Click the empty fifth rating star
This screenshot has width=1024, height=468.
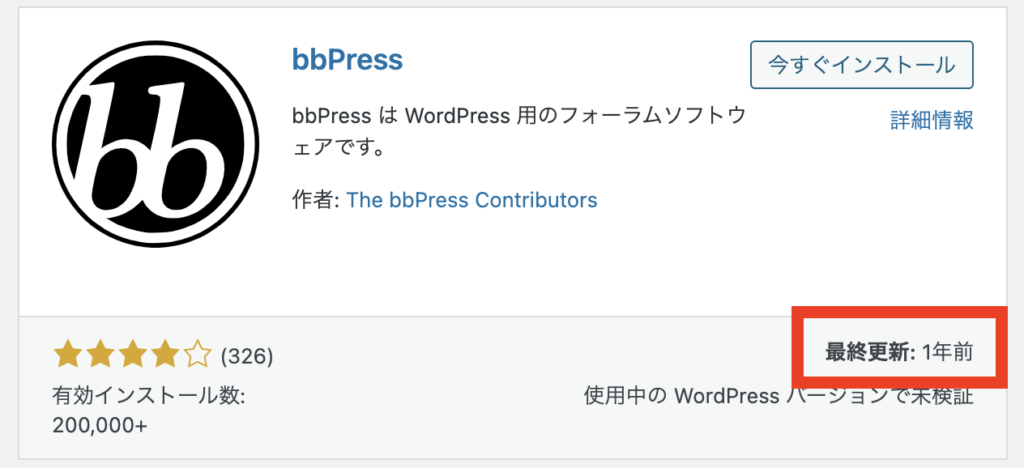[196, 356]
